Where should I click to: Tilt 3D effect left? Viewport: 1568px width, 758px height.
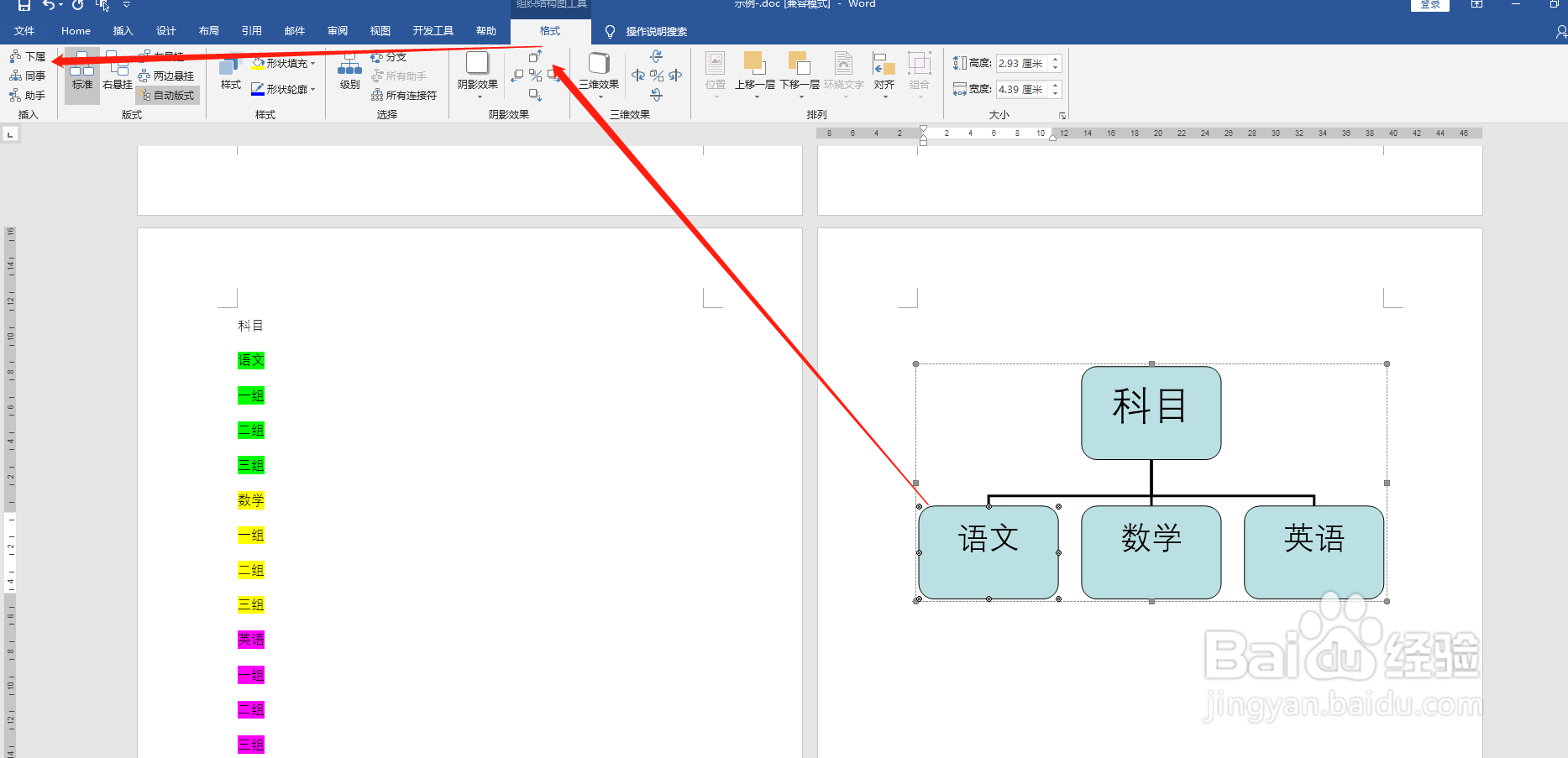click(638, 76)
